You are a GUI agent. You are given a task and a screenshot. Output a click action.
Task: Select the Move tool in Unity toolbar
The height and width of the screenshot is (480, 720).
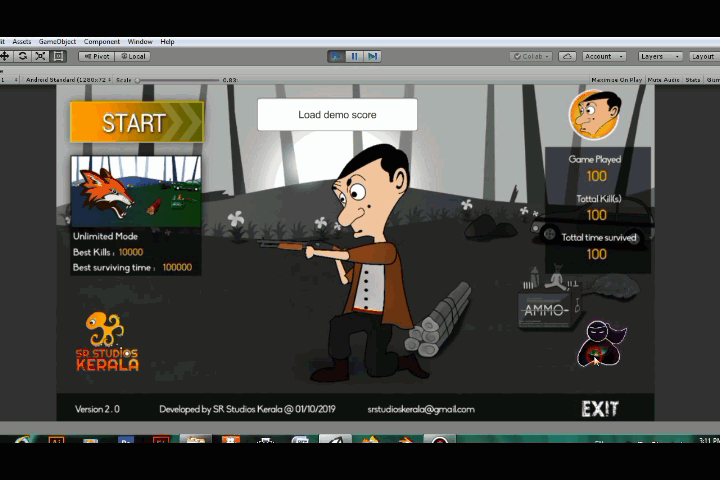(x=5, y=56)
